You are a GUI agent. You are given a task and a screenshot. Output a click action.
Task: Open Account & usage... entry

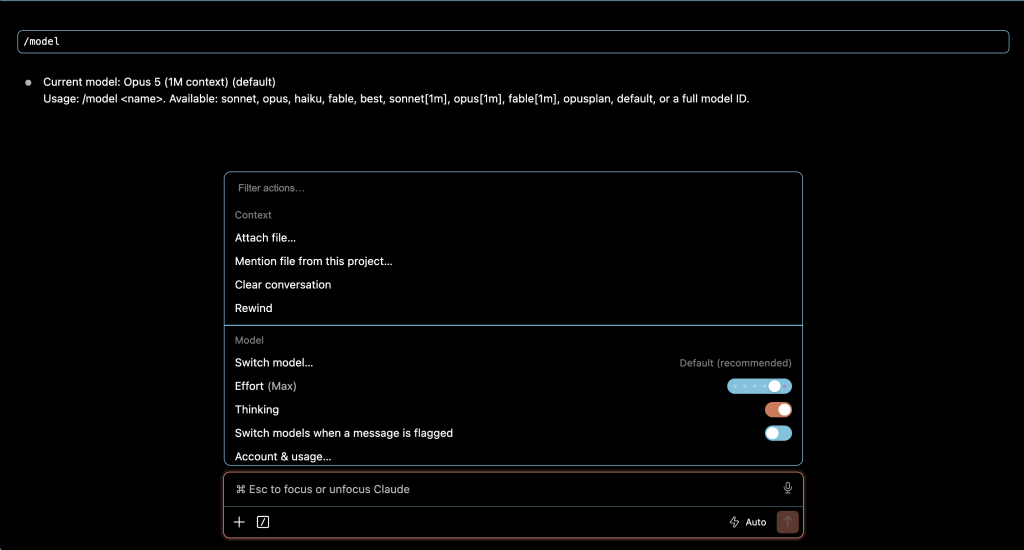(283, 457)
